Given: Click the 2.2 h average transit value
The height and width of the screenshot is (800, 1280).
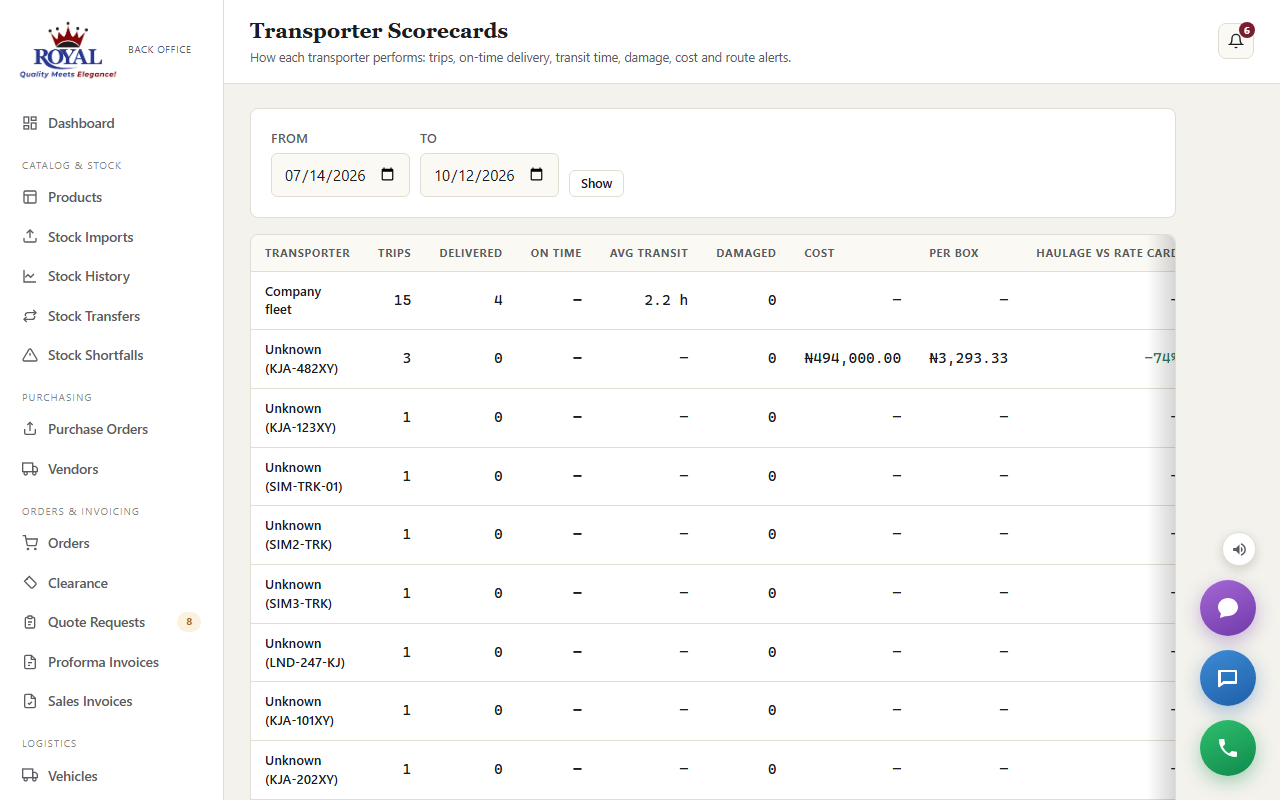Looking at the screenshot, I should [x=666, y=300].
